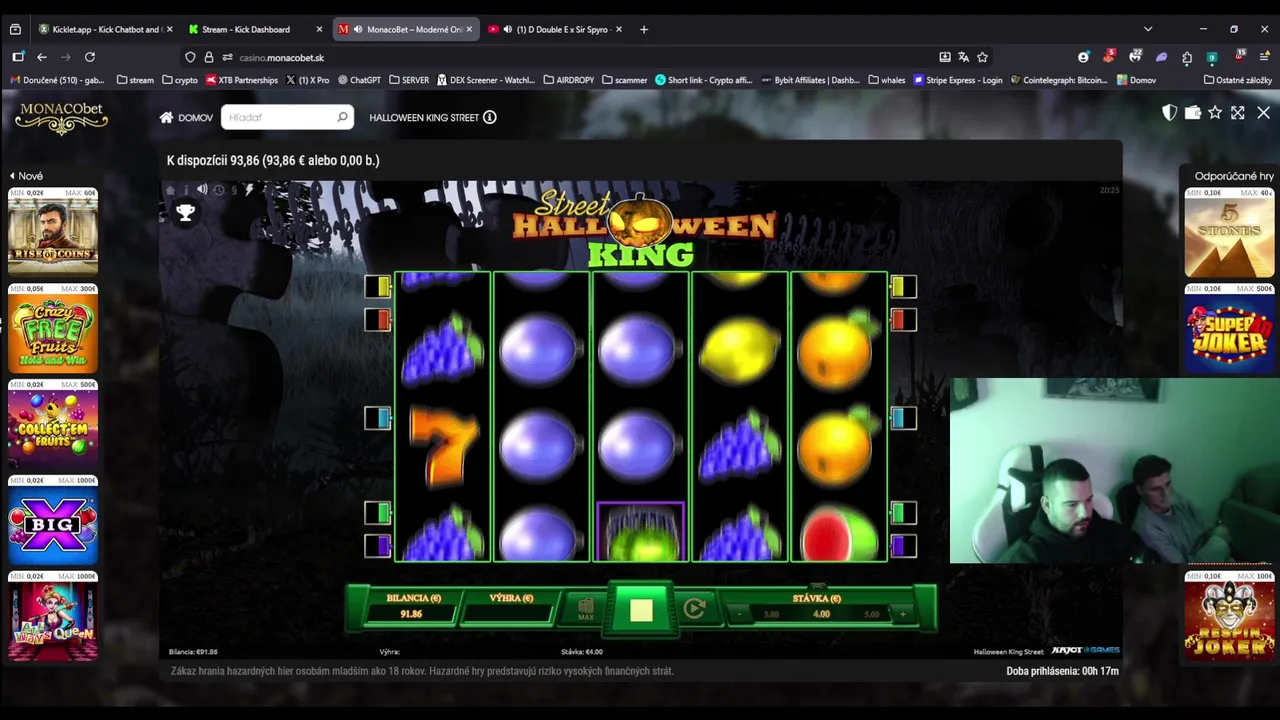Open the stream bookmarks folder
Viewport: 1280px width, 720px height.
135,80
